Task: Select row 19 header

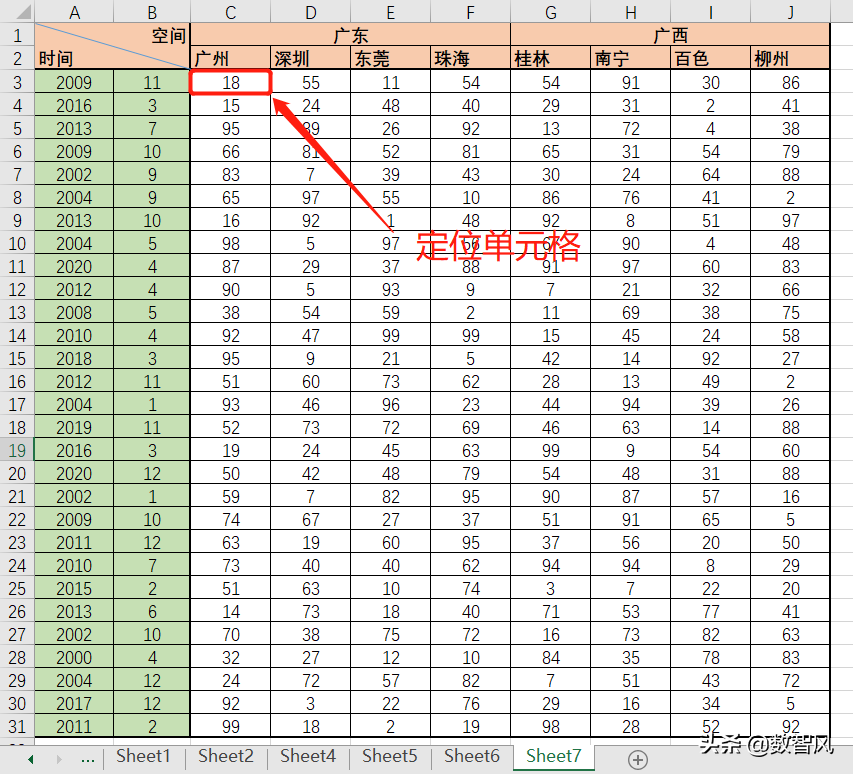Action: click(17, 450)
